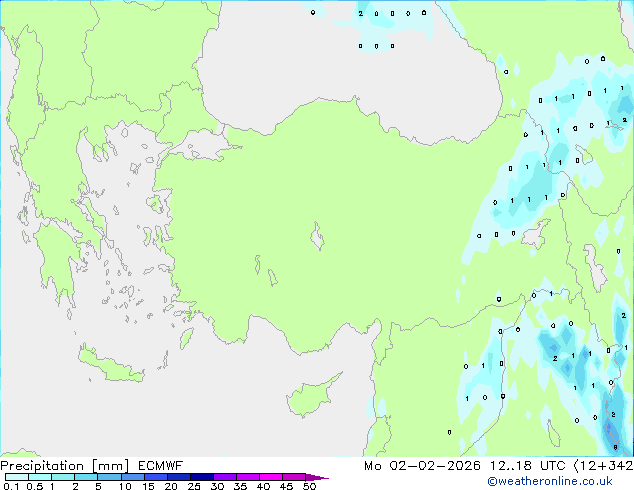The height and width of the screenshot is (490, 634).
Task: Click the 1–2 mm legend color swatch
Action: [x=63, y=477]
